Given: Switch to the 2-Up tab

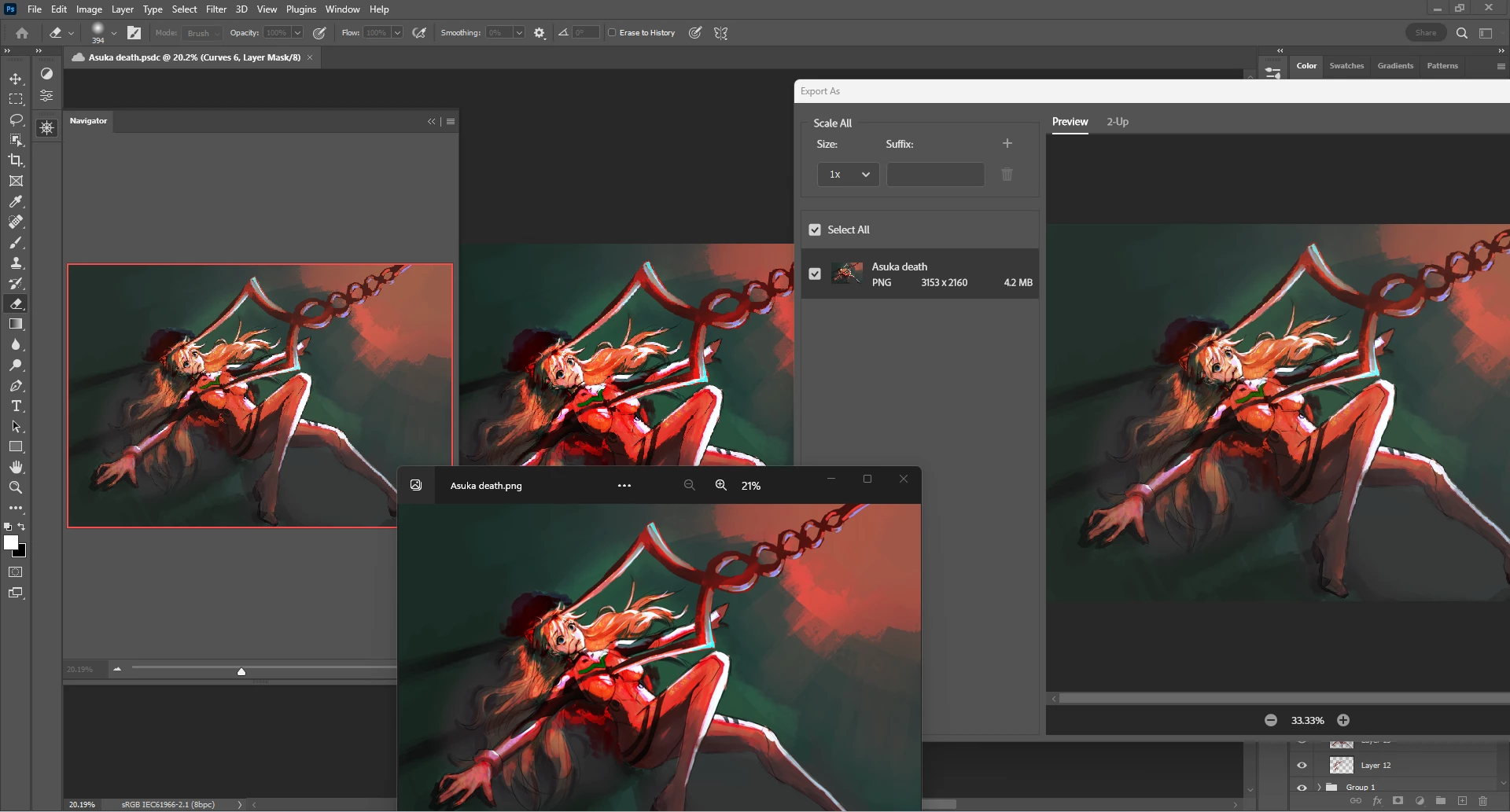Looking at the screenshot, I should 1118,122.
